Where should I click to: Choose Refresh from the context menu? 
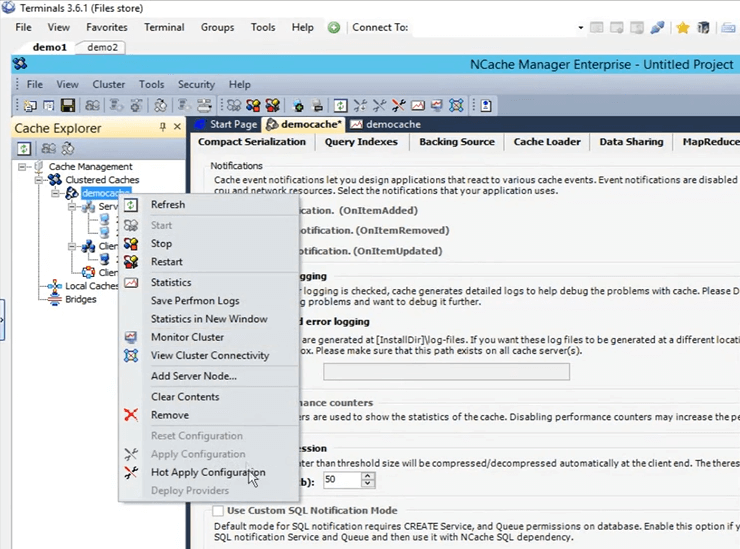(x=208, y=204)
